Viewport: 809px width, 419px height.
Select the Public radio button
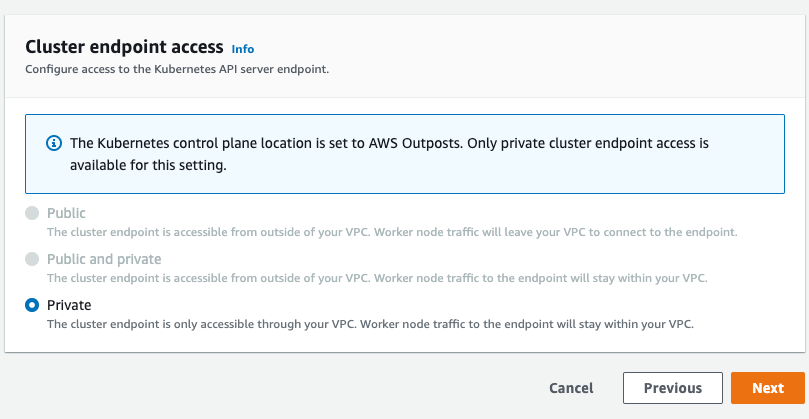[x=32, y=213]
